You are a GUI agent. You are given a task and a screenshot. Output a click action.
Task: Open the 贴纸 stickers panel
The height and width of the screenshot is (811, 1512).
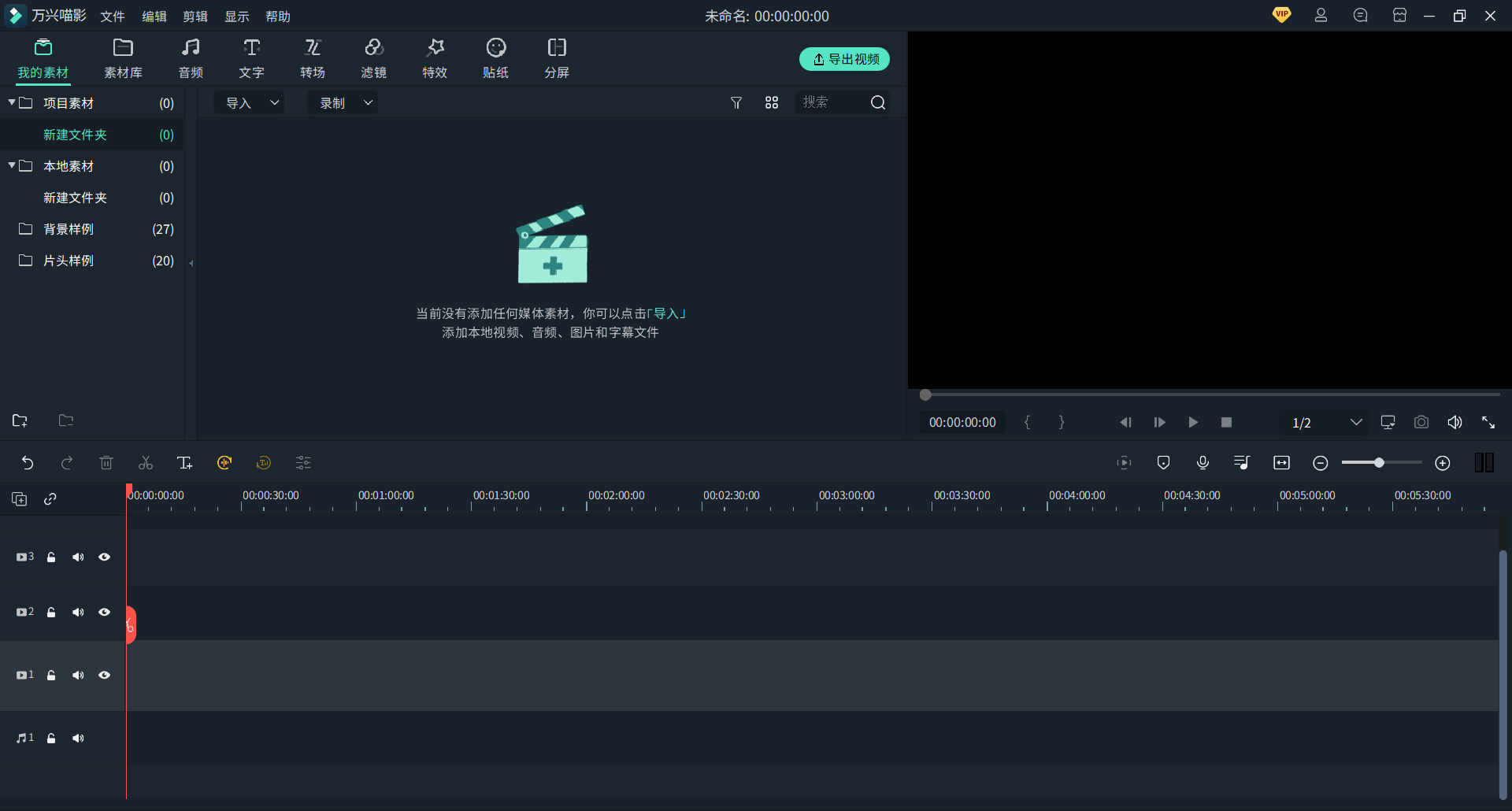point(495,57)
